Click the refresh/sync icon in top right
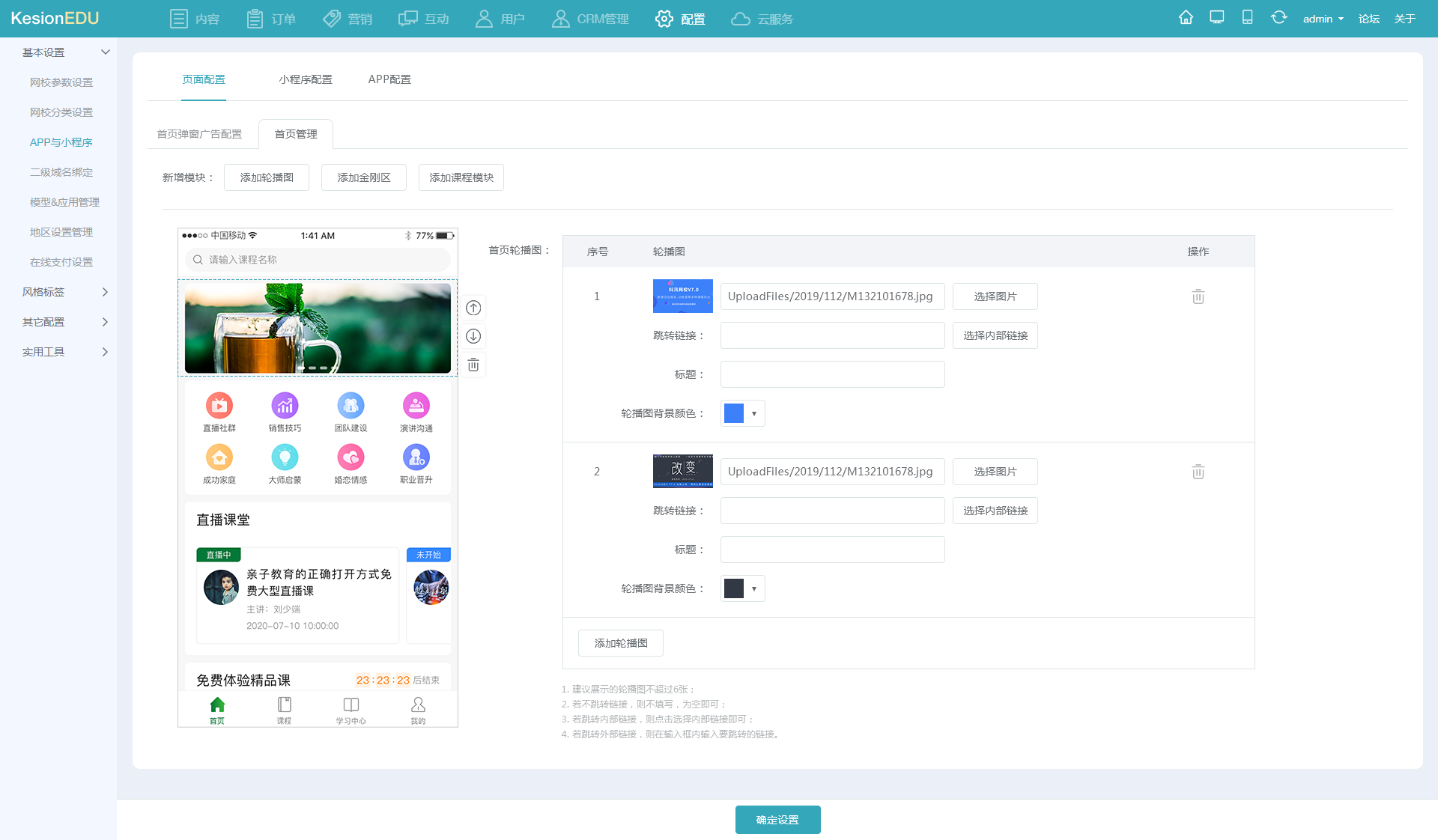 click(x=1278, y=16)
